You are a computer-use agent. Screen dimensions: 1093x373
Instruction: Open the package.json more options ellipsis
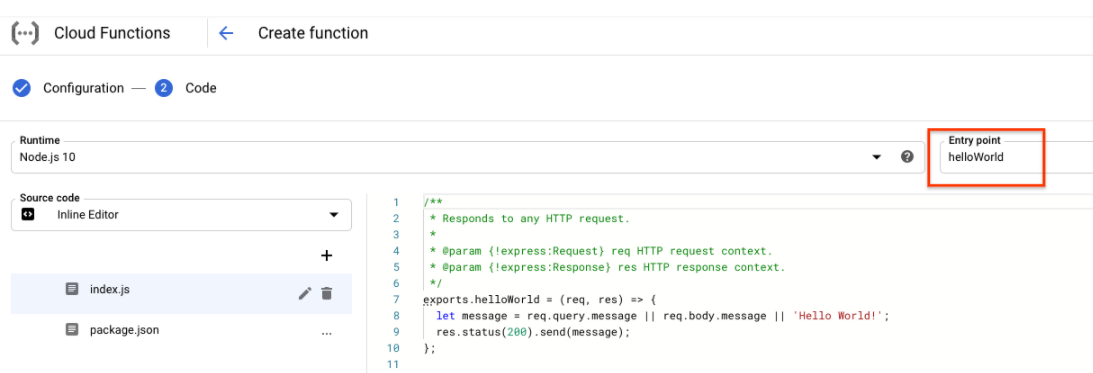click(326, 333)
